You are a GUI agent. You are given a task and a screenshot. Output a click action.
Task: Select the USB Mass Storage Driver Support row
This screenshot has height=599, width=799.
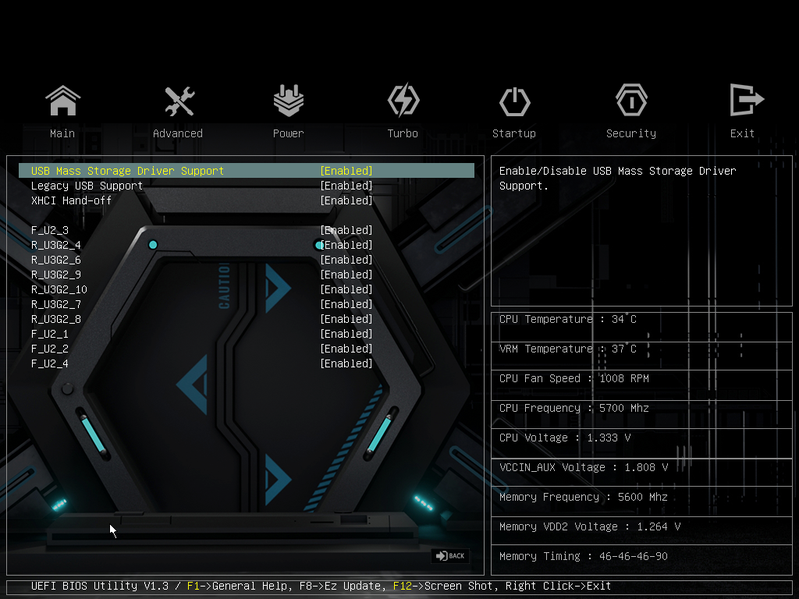(x=247, y=171)
